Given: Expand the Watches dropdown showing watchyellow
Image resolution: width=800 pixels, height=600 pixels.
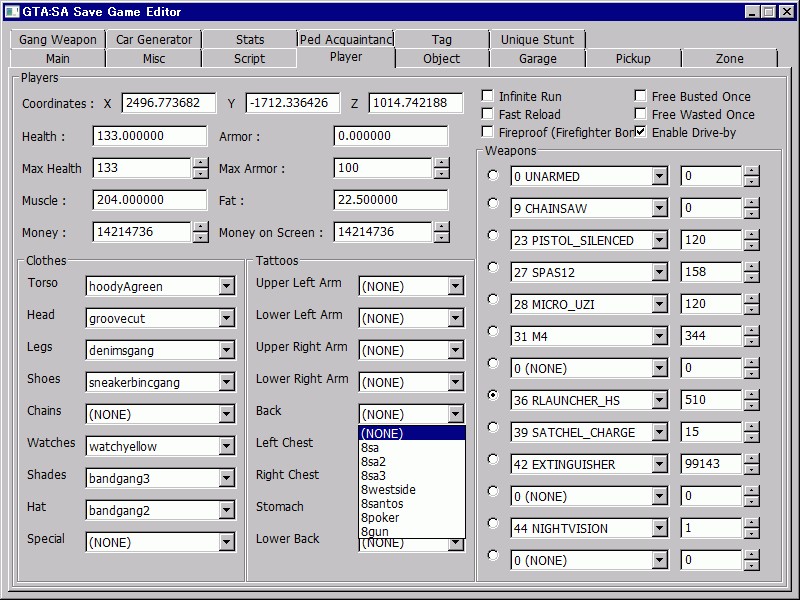Looking at the screenshot, I should [x=227, y=446].
